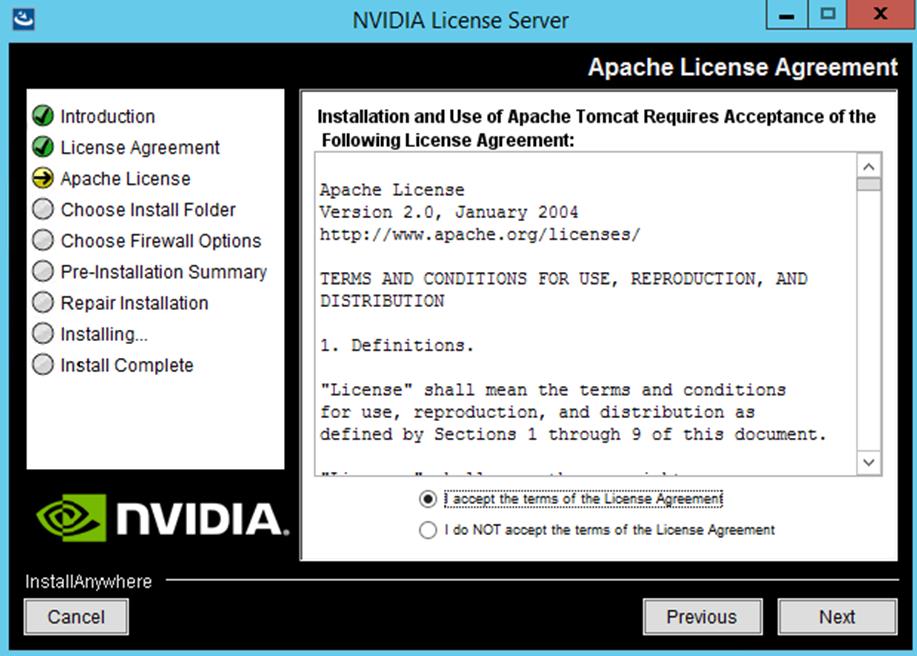Click the 'Apache License' step label
This screenshot has width=917, height=656.
click(x=126, y=178)
